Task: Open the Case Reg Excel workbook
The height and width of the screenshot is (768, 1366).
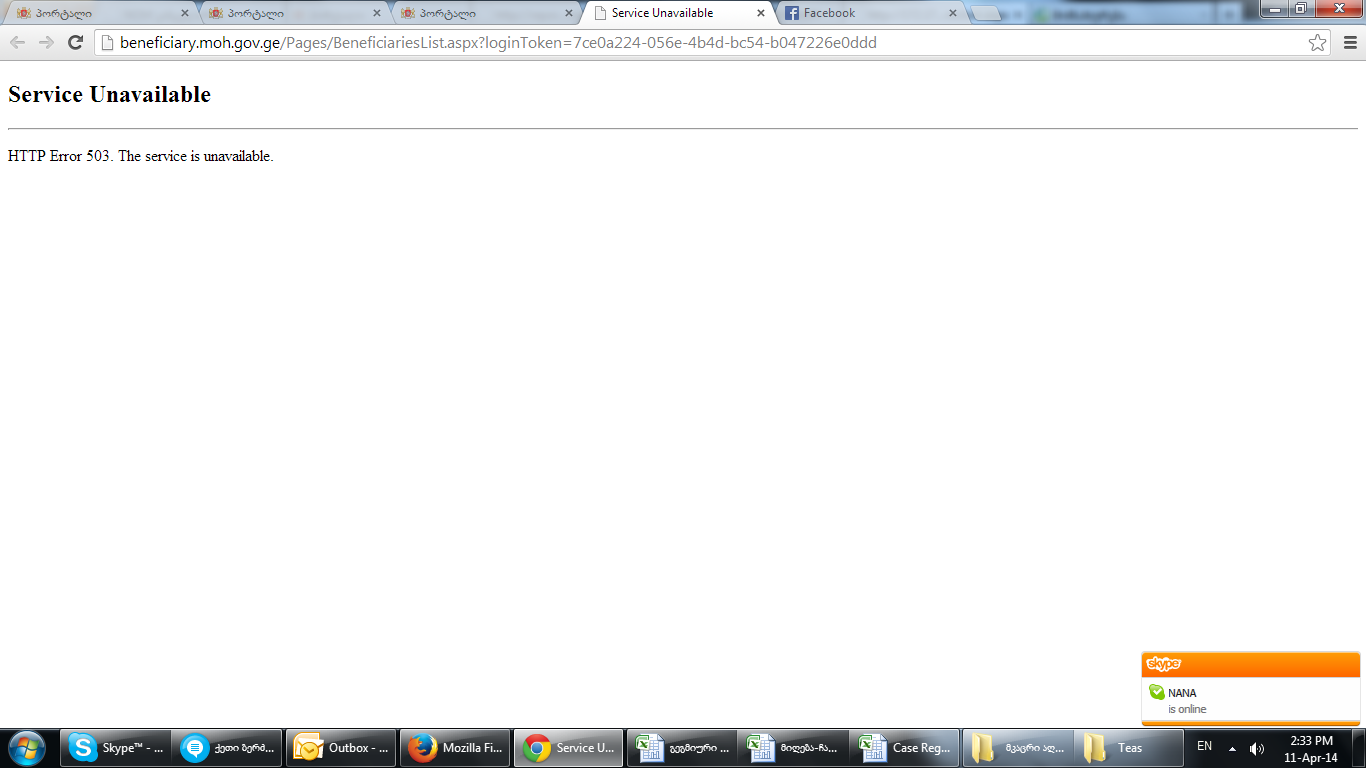Action: pyautogui.click(x=904, y=747)
